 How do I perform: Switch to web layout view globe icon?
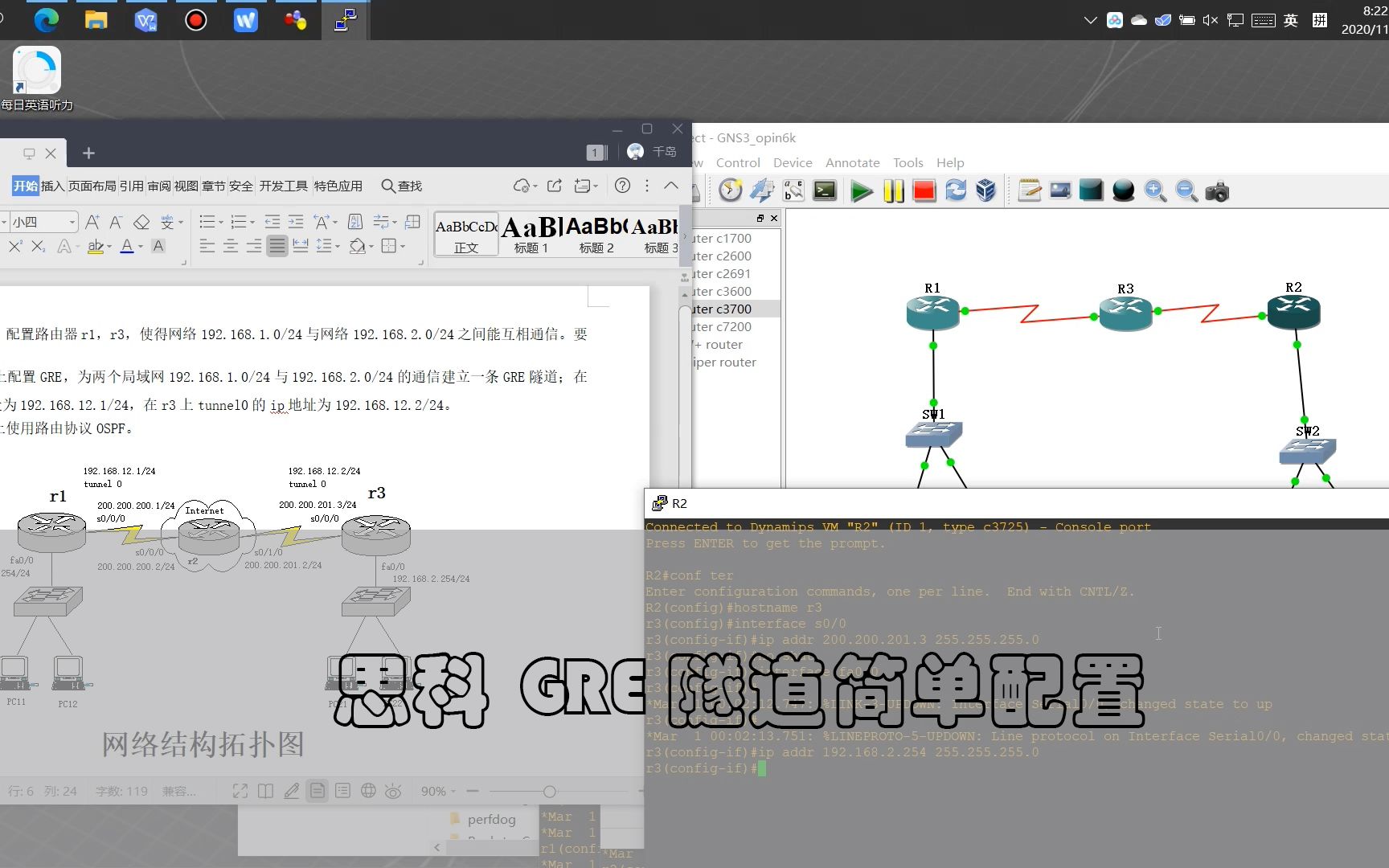tap(368, 791)
